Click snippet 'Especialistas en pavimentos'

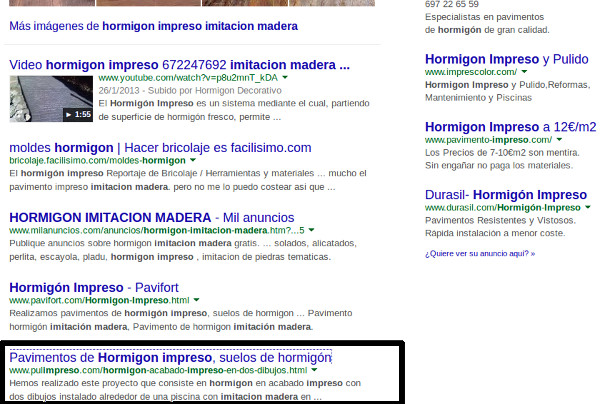coord(484,17)
